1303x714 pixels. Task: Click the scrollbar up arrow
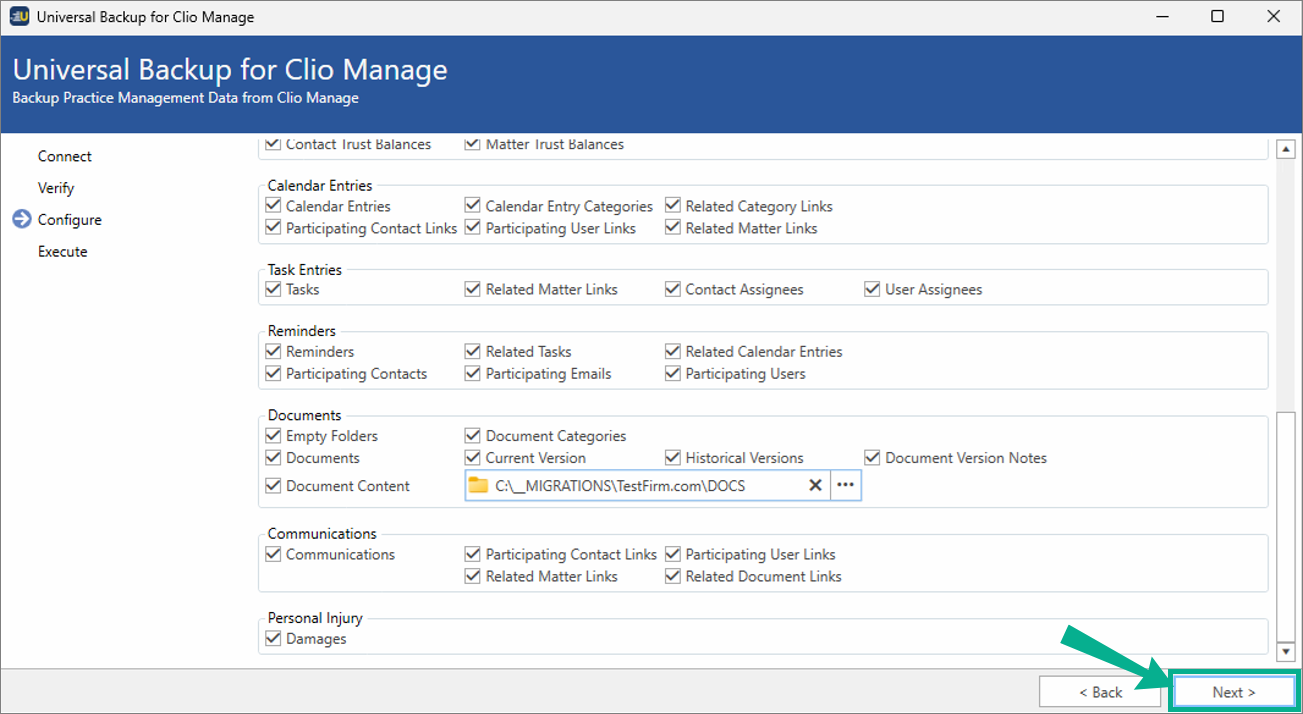[x=1286, y=149]
